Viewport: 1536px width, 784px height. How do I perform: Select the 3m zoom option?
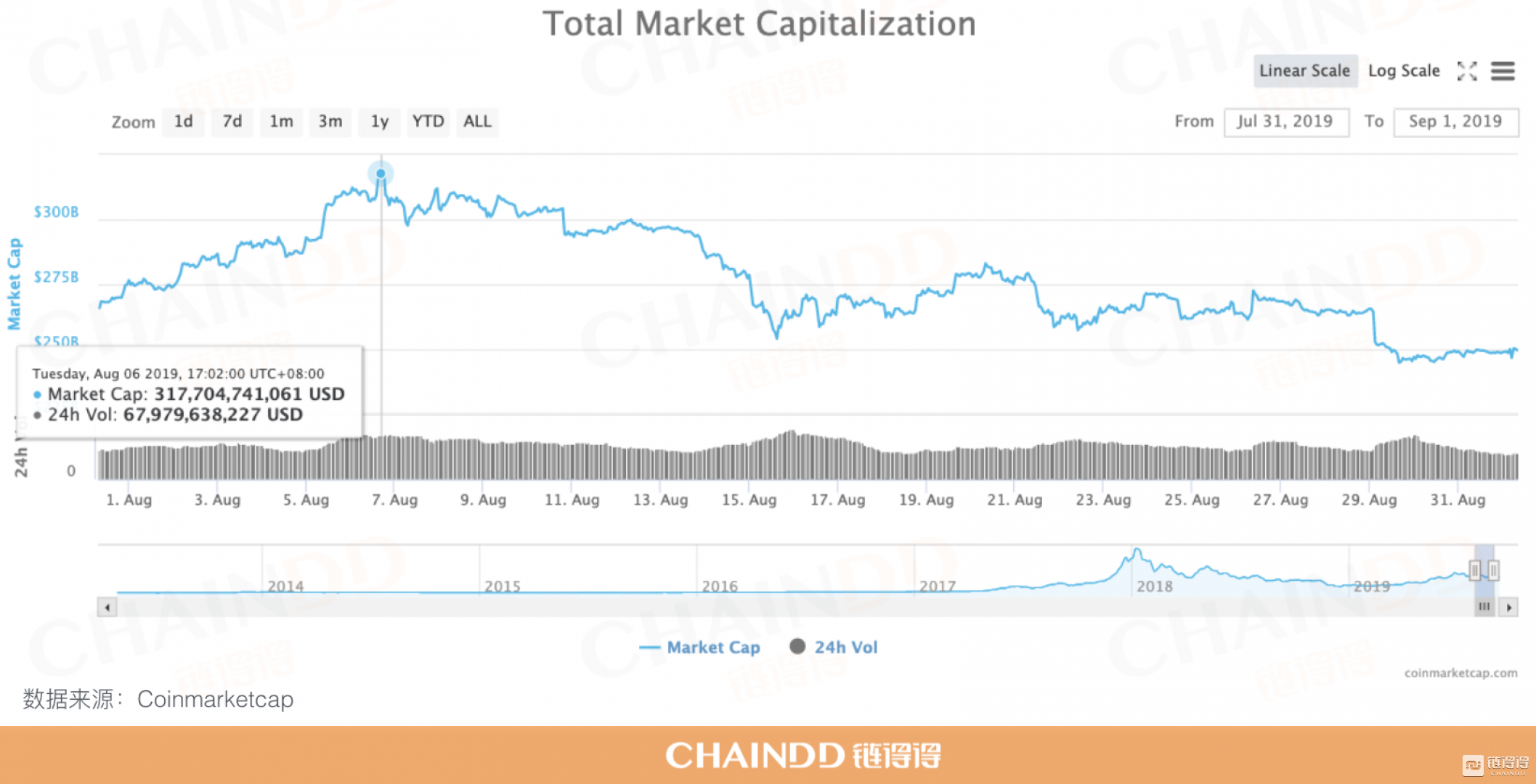330,122
